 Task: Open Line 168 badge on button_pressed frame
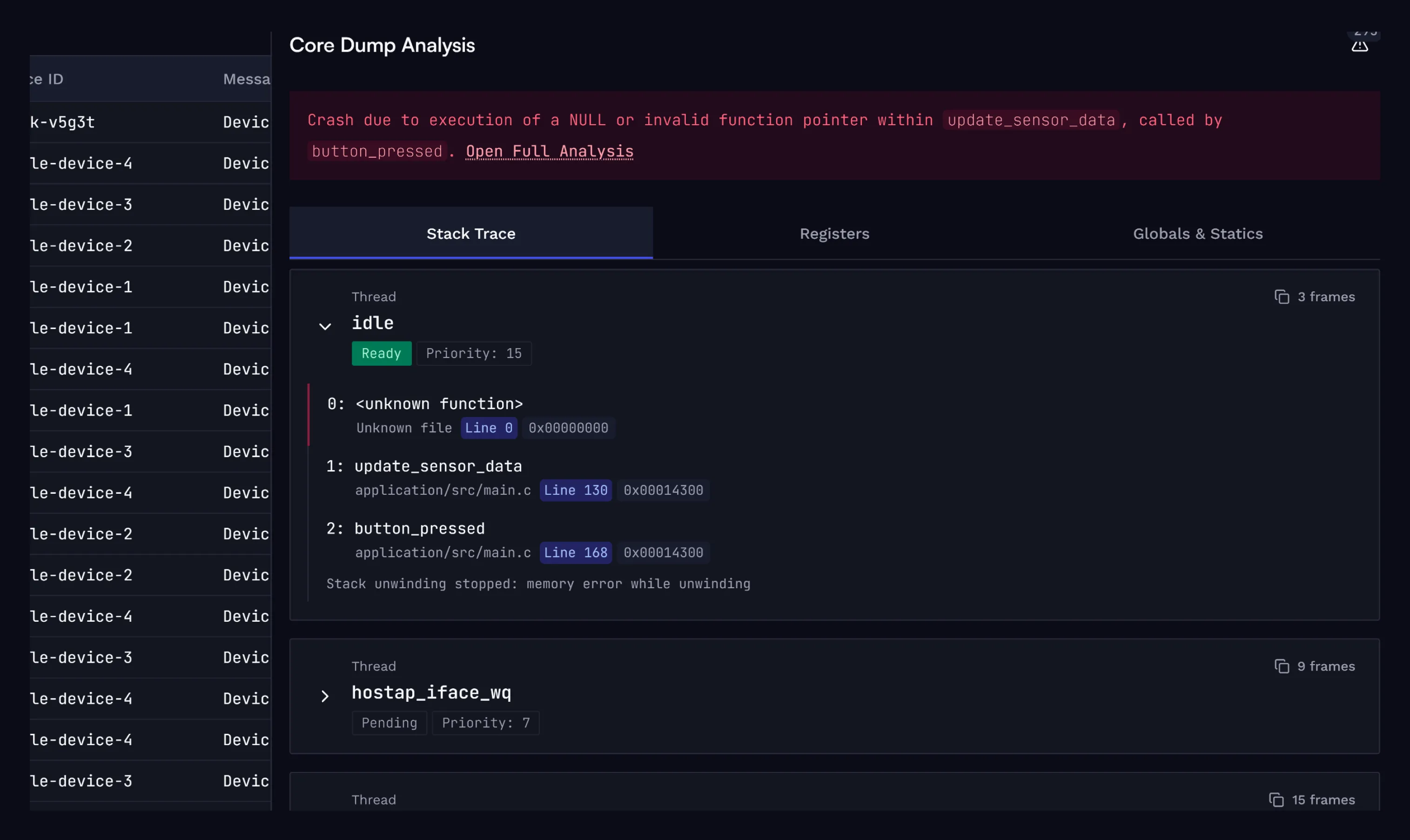[575, 552]
